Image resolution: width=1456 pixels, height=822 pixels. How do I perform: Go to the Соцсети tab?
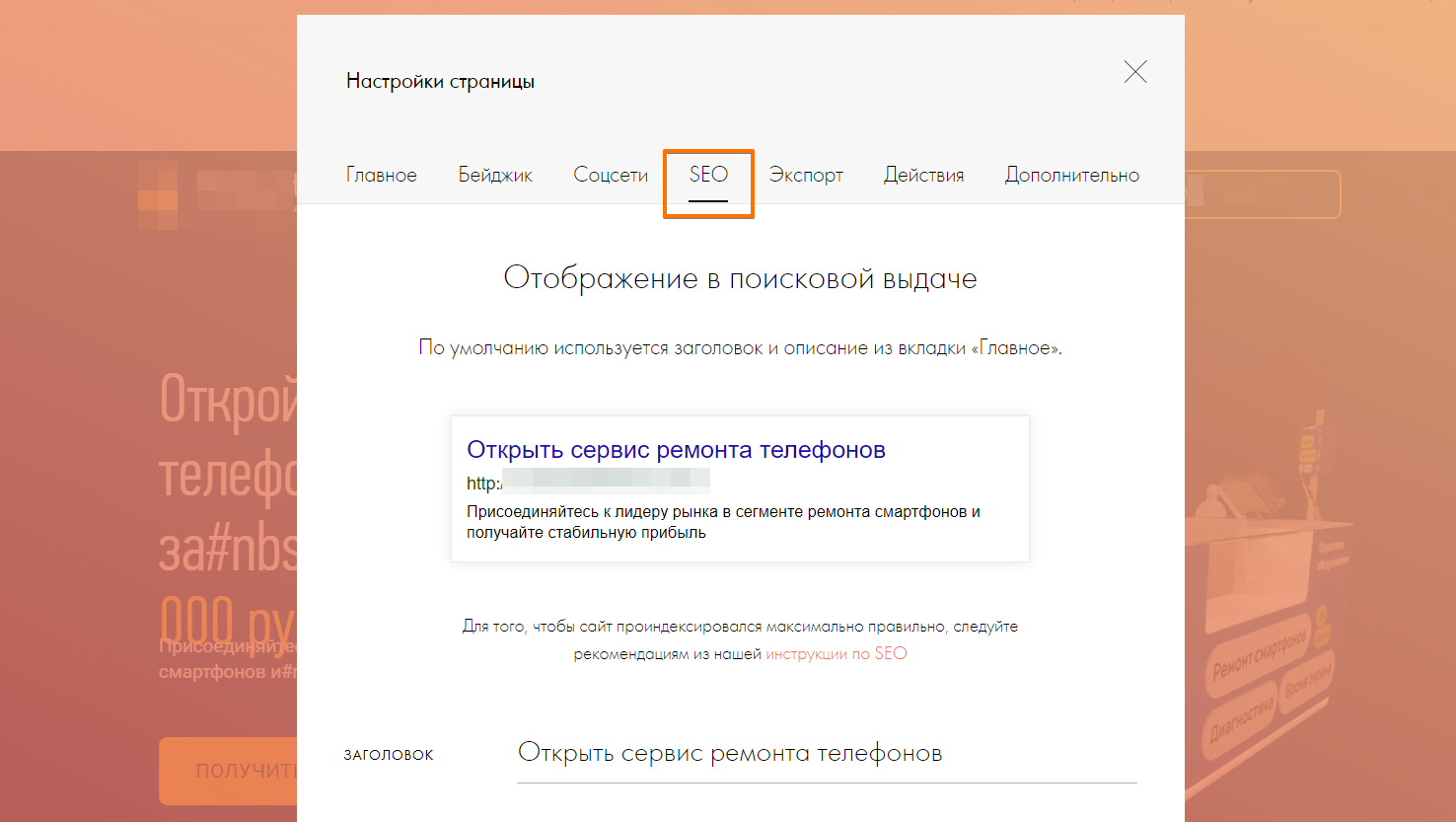point(611,176)
